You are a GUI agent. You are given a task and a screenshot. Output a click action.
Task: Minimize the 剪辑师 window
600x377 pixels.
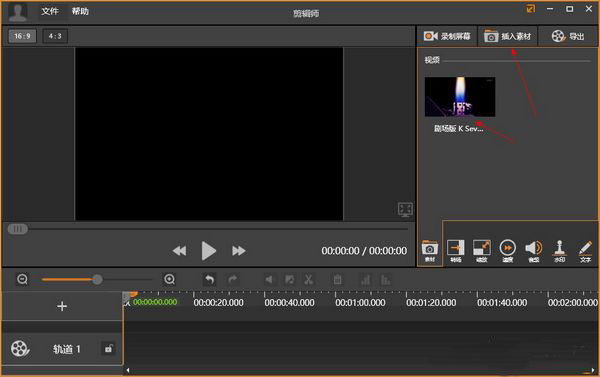550,9
